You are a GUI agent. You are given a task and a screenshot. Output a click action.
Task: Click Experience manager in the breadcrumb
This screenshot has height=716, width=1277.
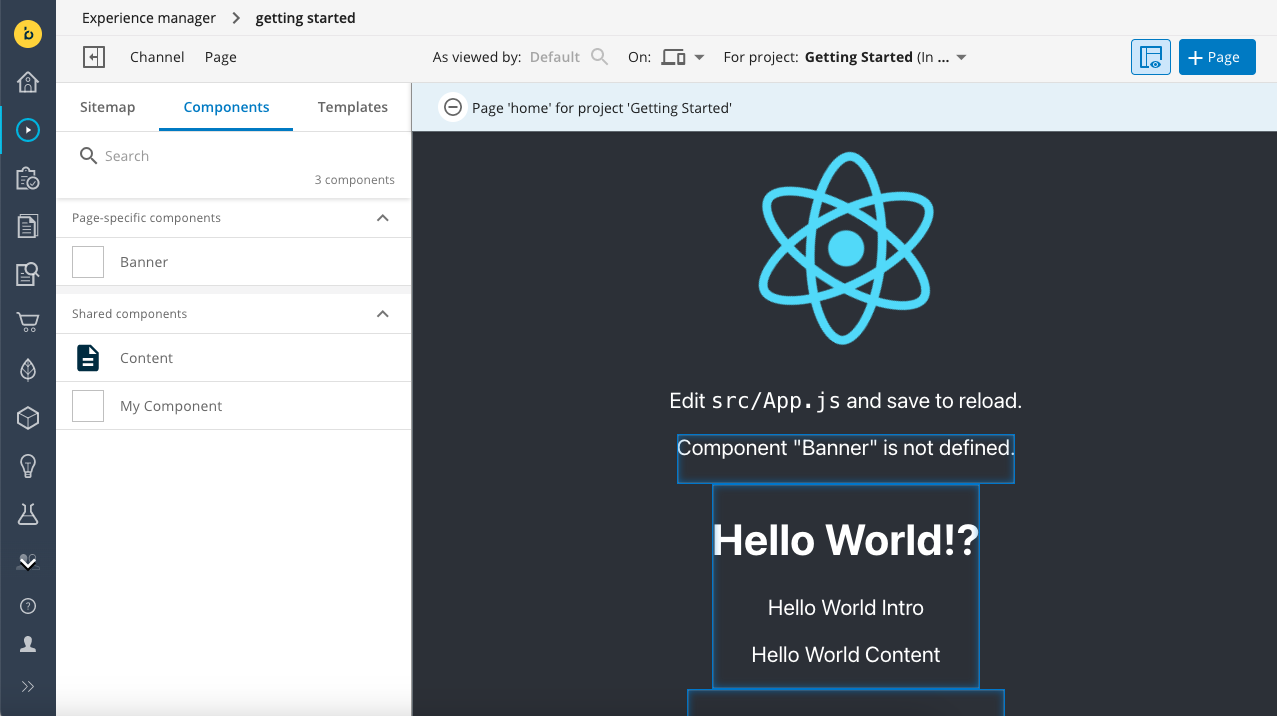pos(149,18)
